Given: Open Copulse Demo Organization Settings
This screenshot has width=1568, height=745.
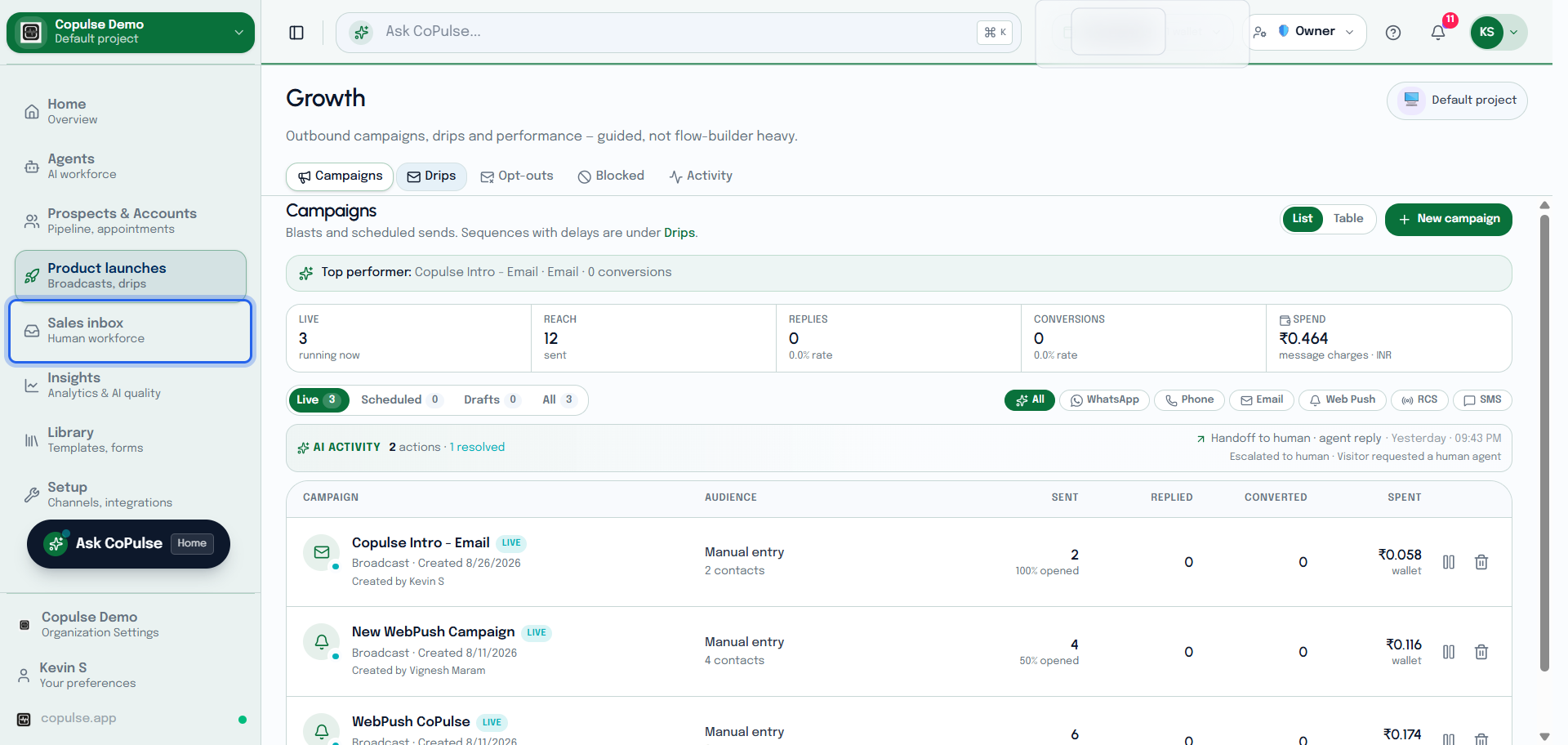Looking at the screenshot, I should click(131, 625).
